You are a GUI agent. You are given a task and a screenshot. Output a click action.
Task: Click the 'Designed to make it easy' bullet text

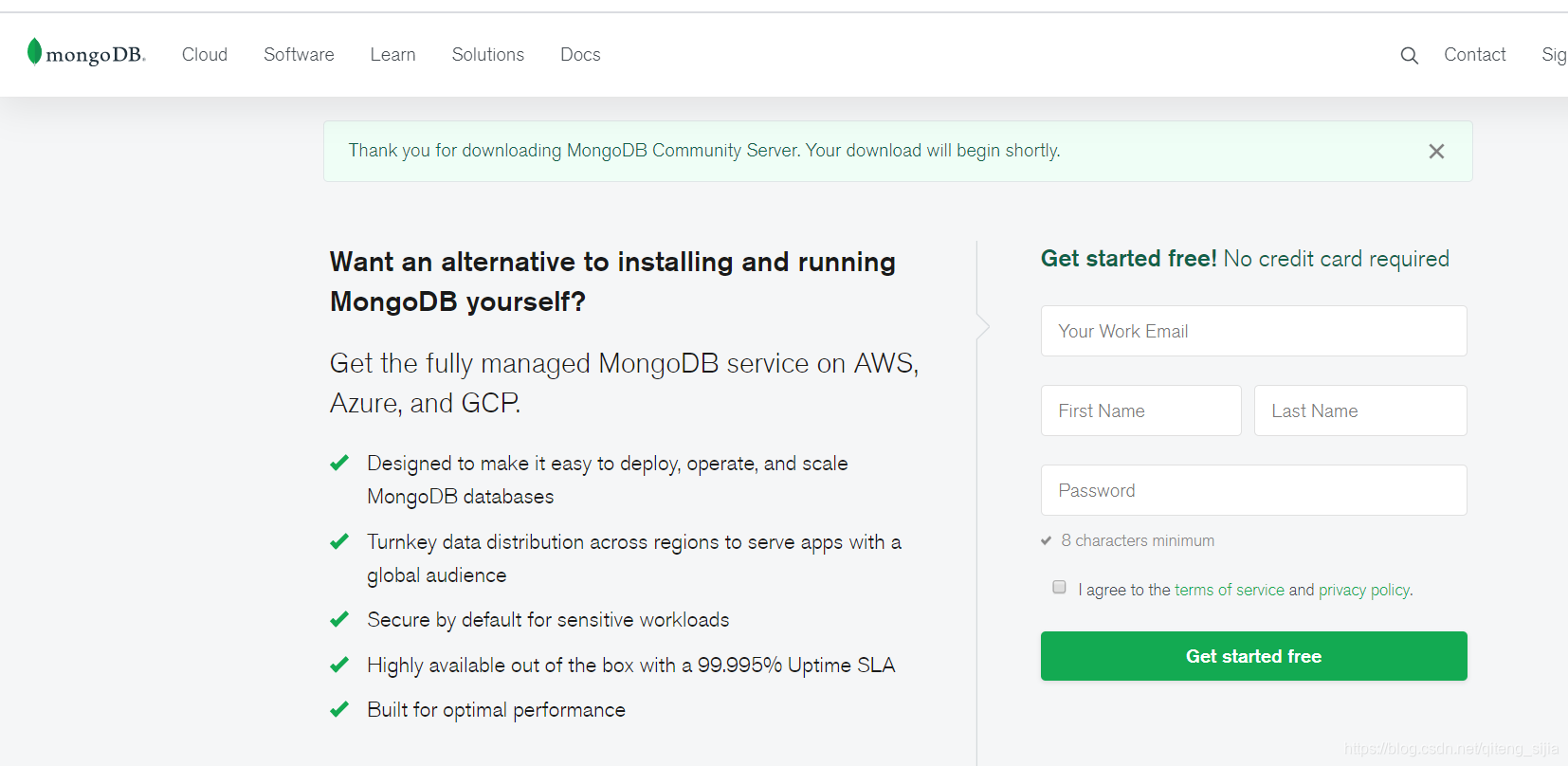pyautogui.click(x=608, y=480)
